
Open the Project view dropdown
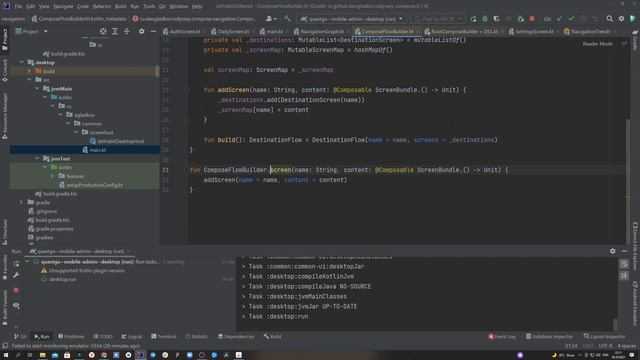pos(32,31)
